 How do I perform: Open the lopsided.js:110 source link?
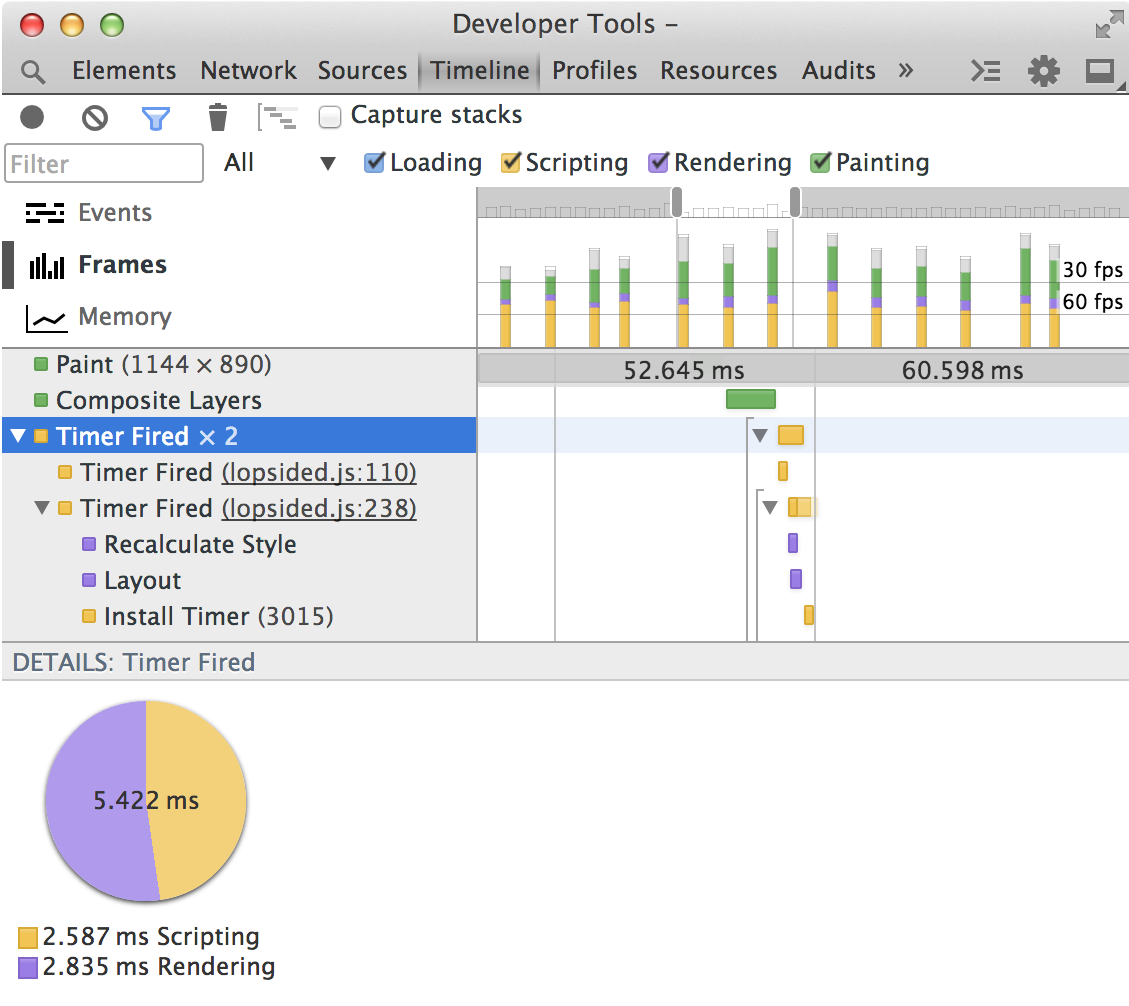click(319, 473)
